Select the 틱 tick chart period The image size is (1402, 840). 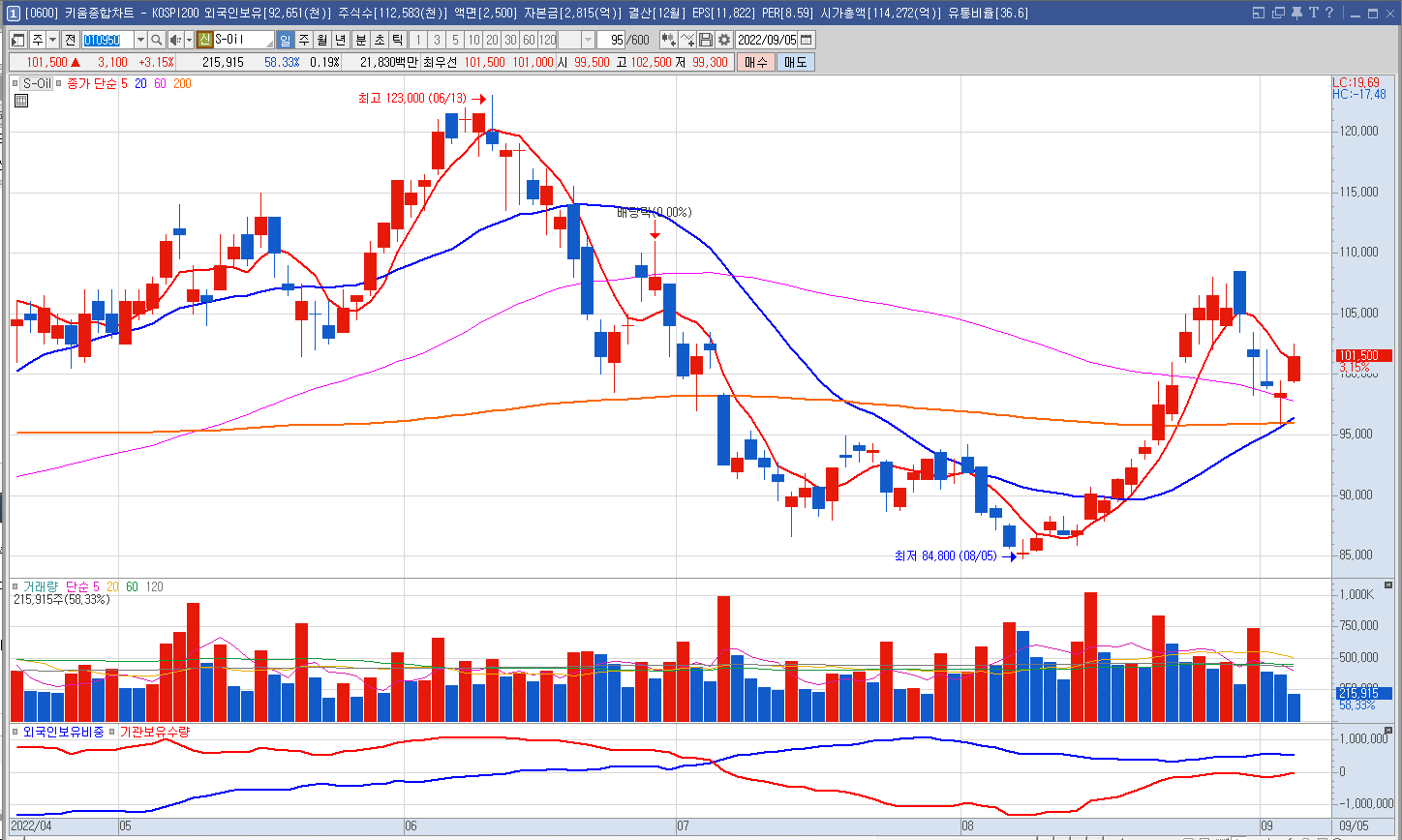pos(397,40)
